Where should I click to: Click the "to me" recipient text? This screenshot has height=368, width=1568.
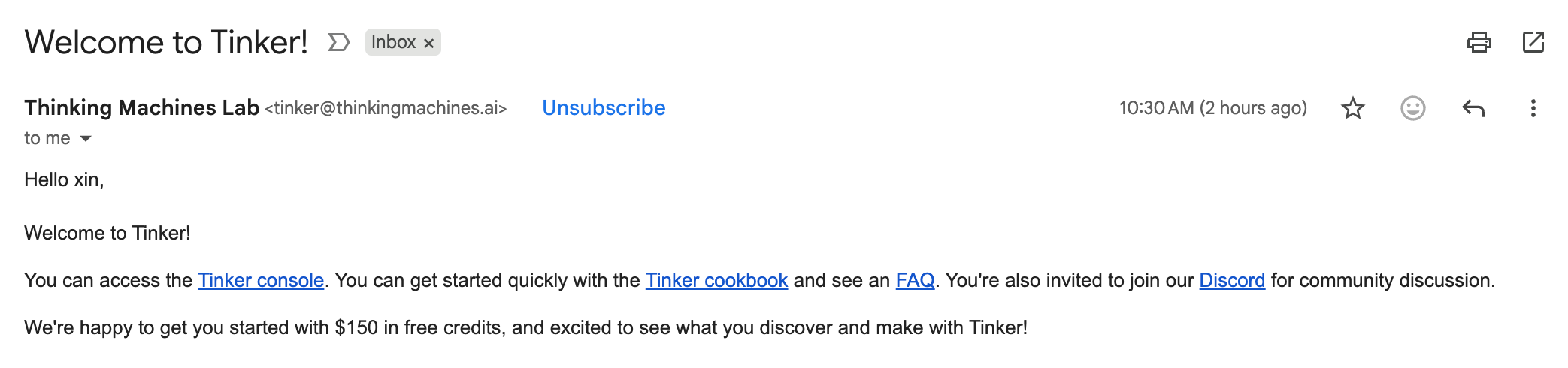point(47,138)
